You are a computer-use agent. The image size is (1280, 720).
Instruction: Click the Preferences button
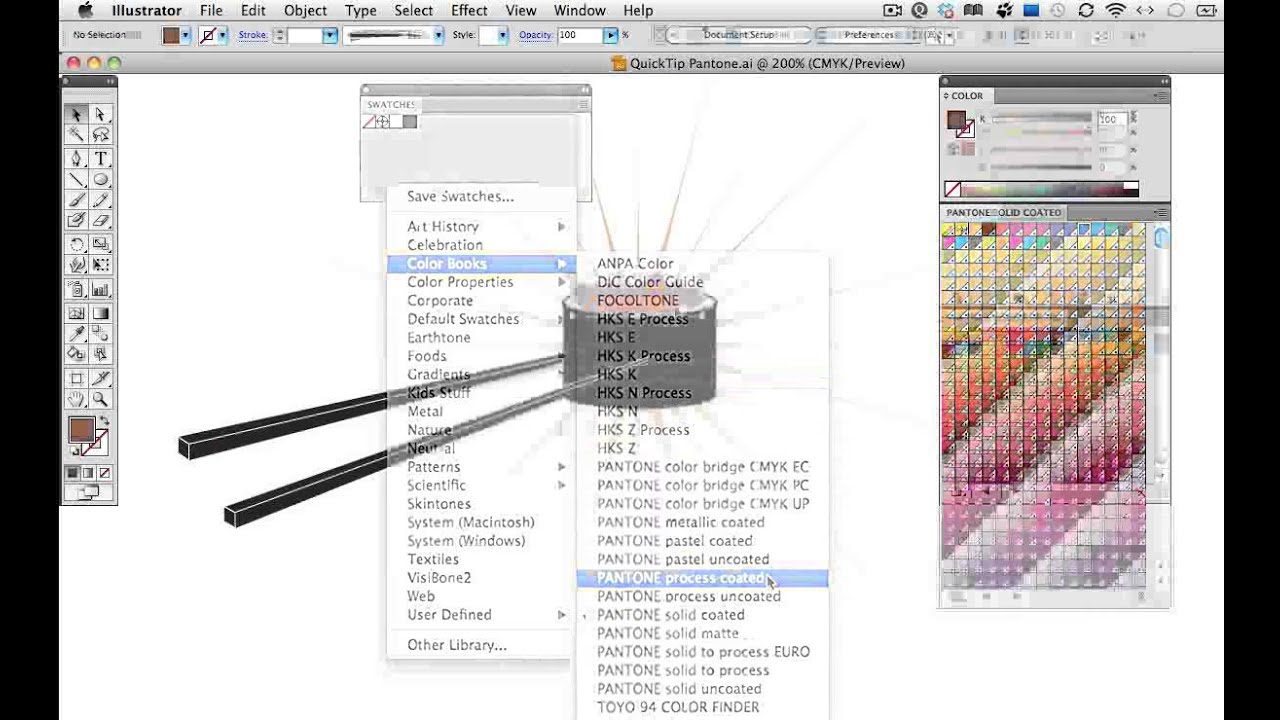point(869,35)
